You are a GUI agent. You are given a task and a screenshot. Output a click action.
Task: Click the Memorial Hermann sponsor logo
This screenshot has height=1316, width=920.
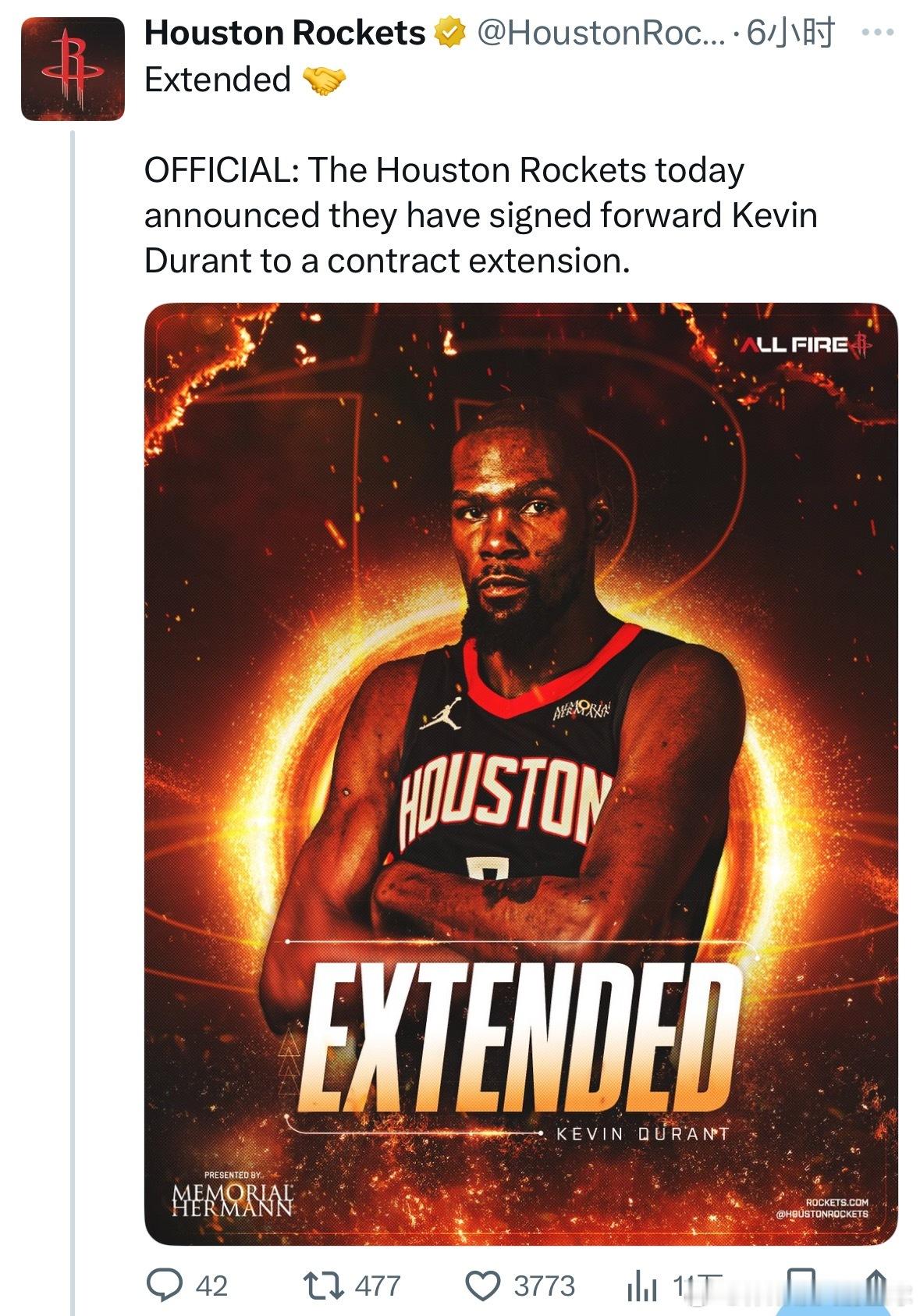click(233, 1197)
